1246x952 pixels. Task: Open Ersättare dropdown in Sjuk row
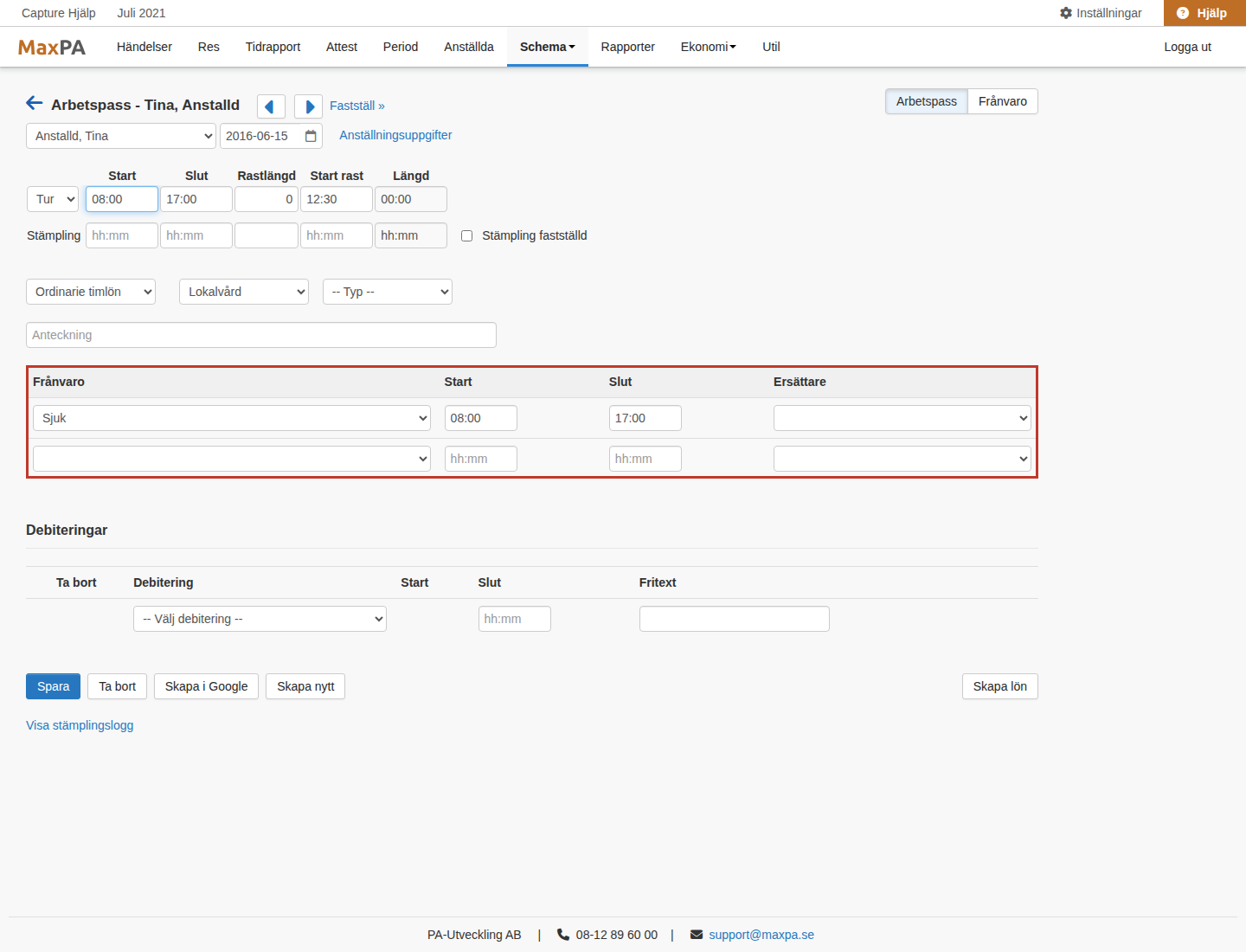point(902,418)
